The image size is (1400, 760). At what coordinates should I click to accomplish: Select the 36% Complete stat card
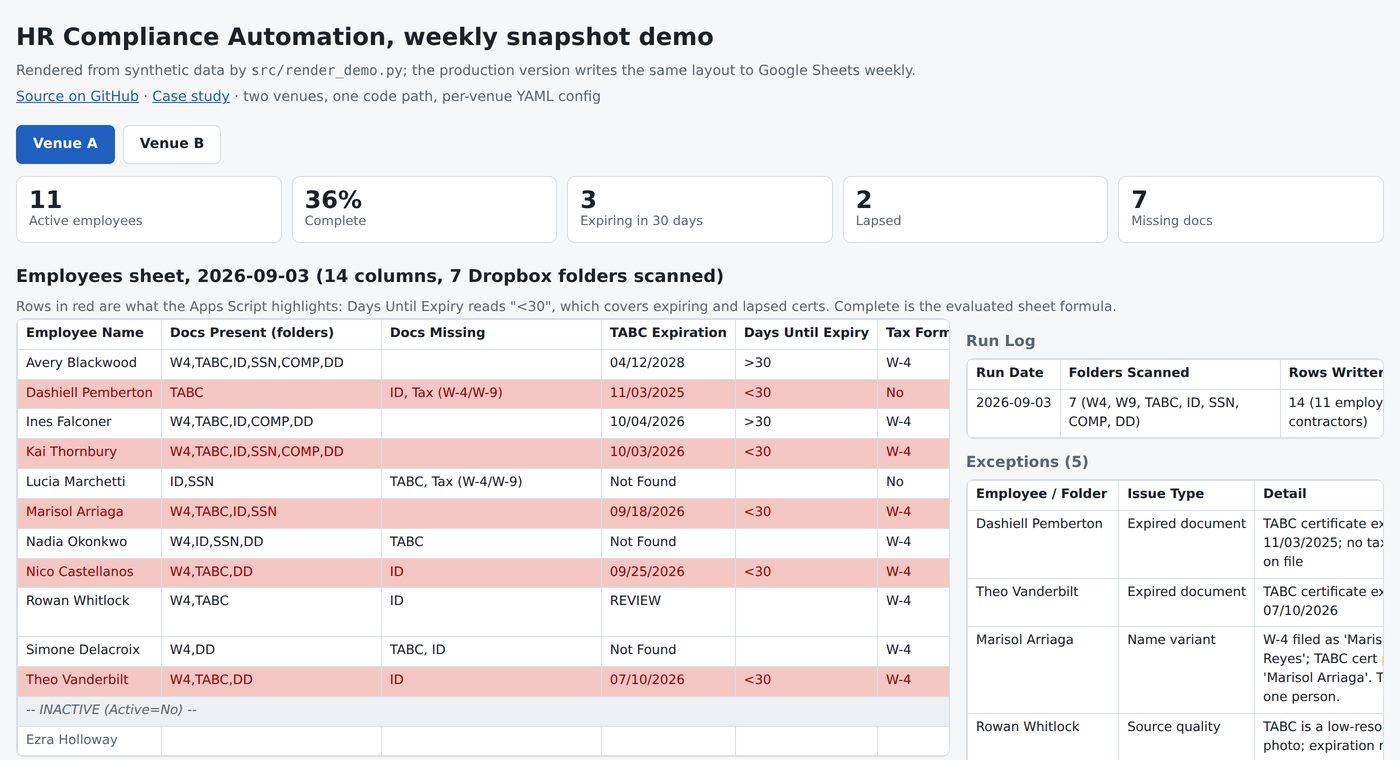[424, 210]
